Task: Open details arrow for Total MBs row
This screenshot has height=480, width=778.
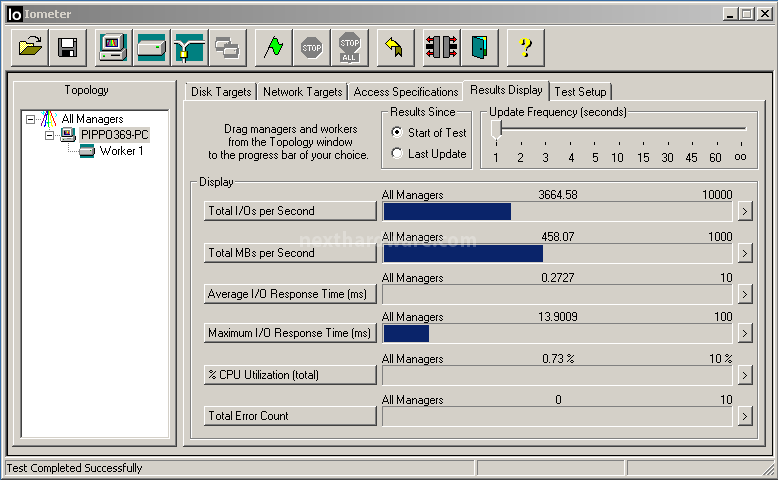Action: (x=745, y=253)
